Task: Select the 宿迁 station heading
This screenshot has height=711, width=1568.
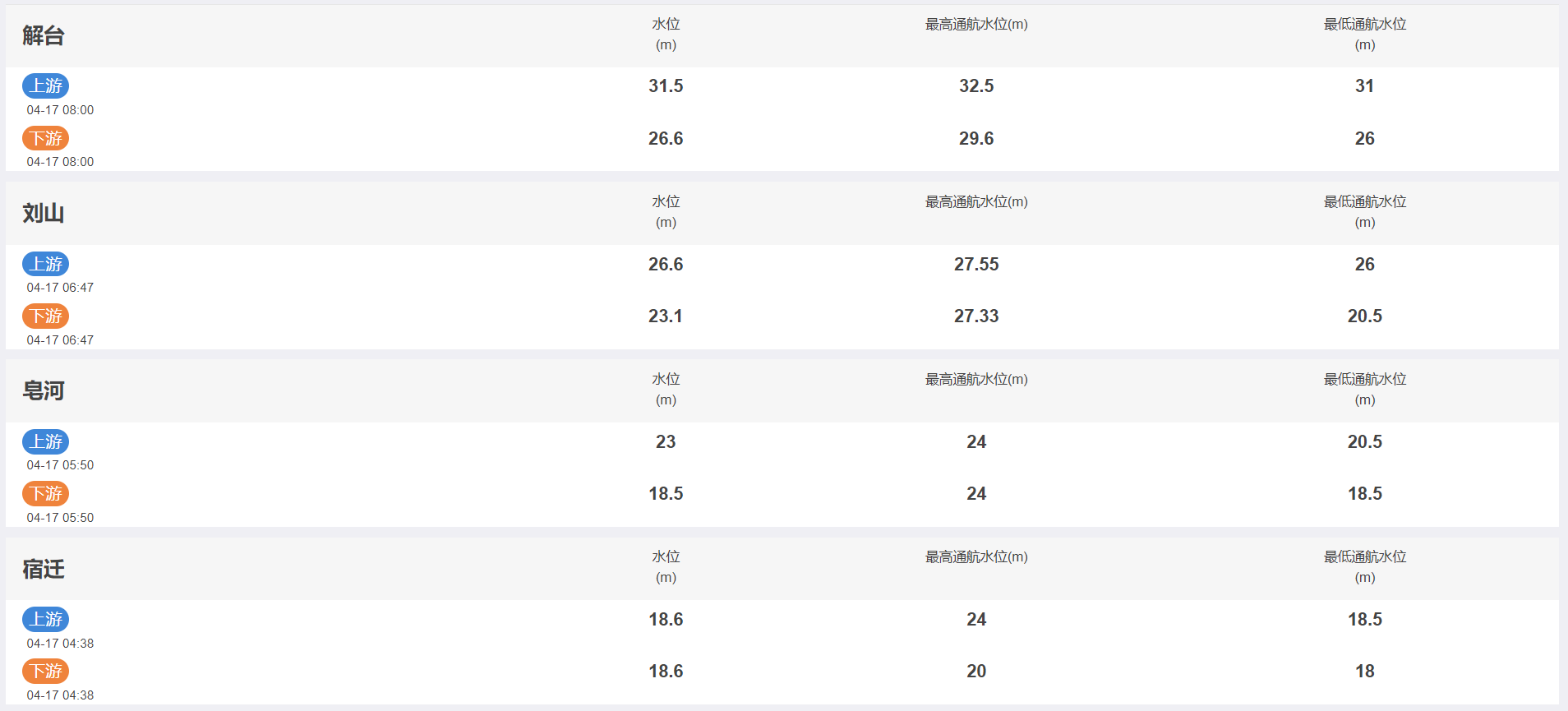Action: 44,569
